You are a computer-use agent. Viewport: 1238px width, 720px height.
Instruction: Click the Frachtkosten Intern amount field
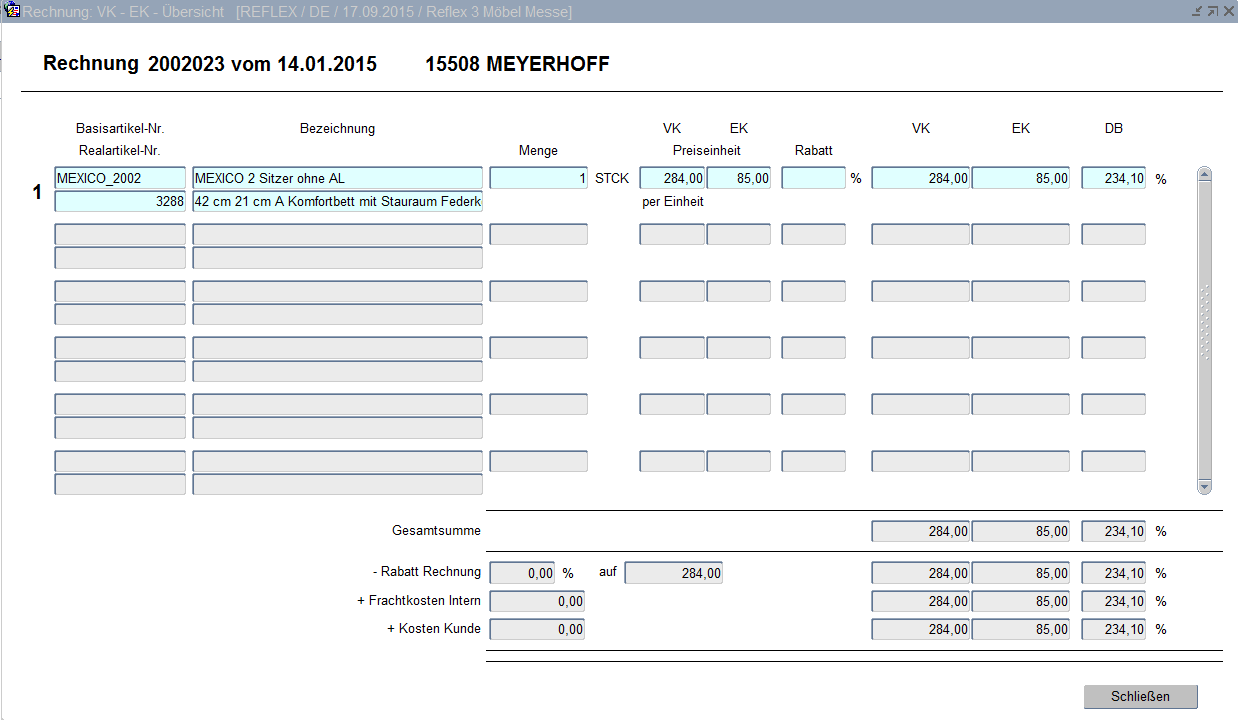(x=537, y=601)
